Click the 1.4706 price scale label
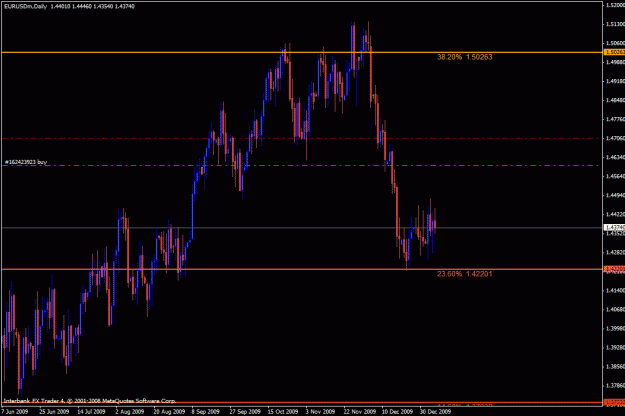This screenshot has width=625, height=416. coord(615,138)
